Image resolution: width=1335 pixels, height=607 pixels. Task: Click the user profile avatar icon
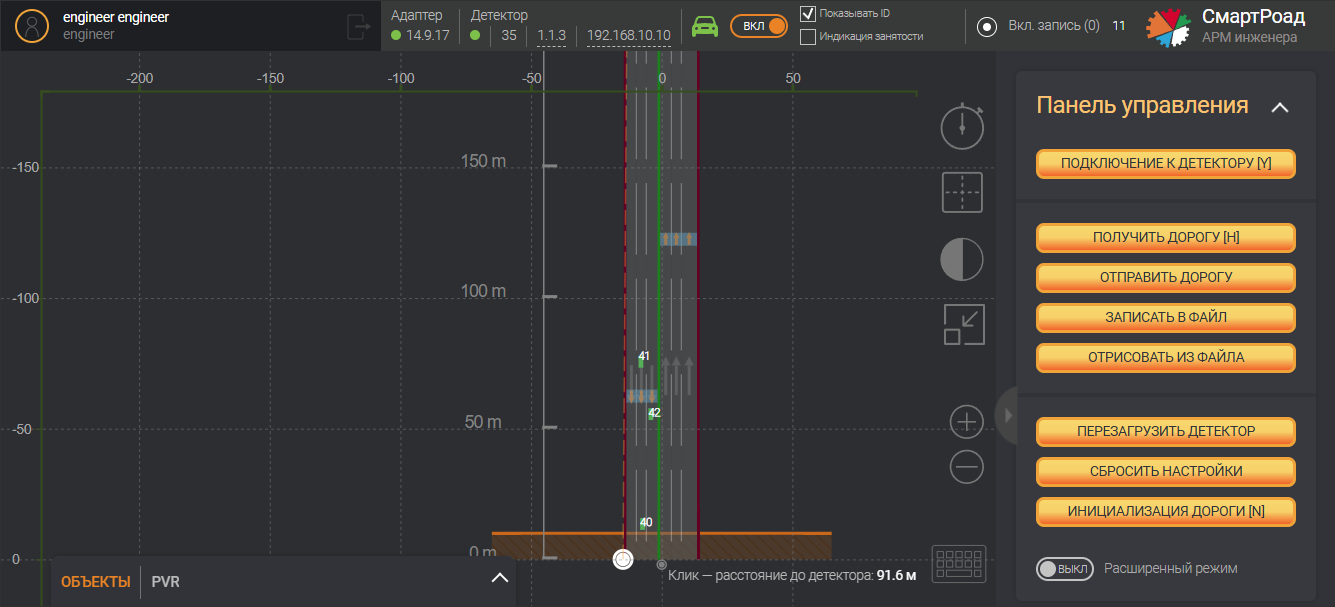coord(34,26)
